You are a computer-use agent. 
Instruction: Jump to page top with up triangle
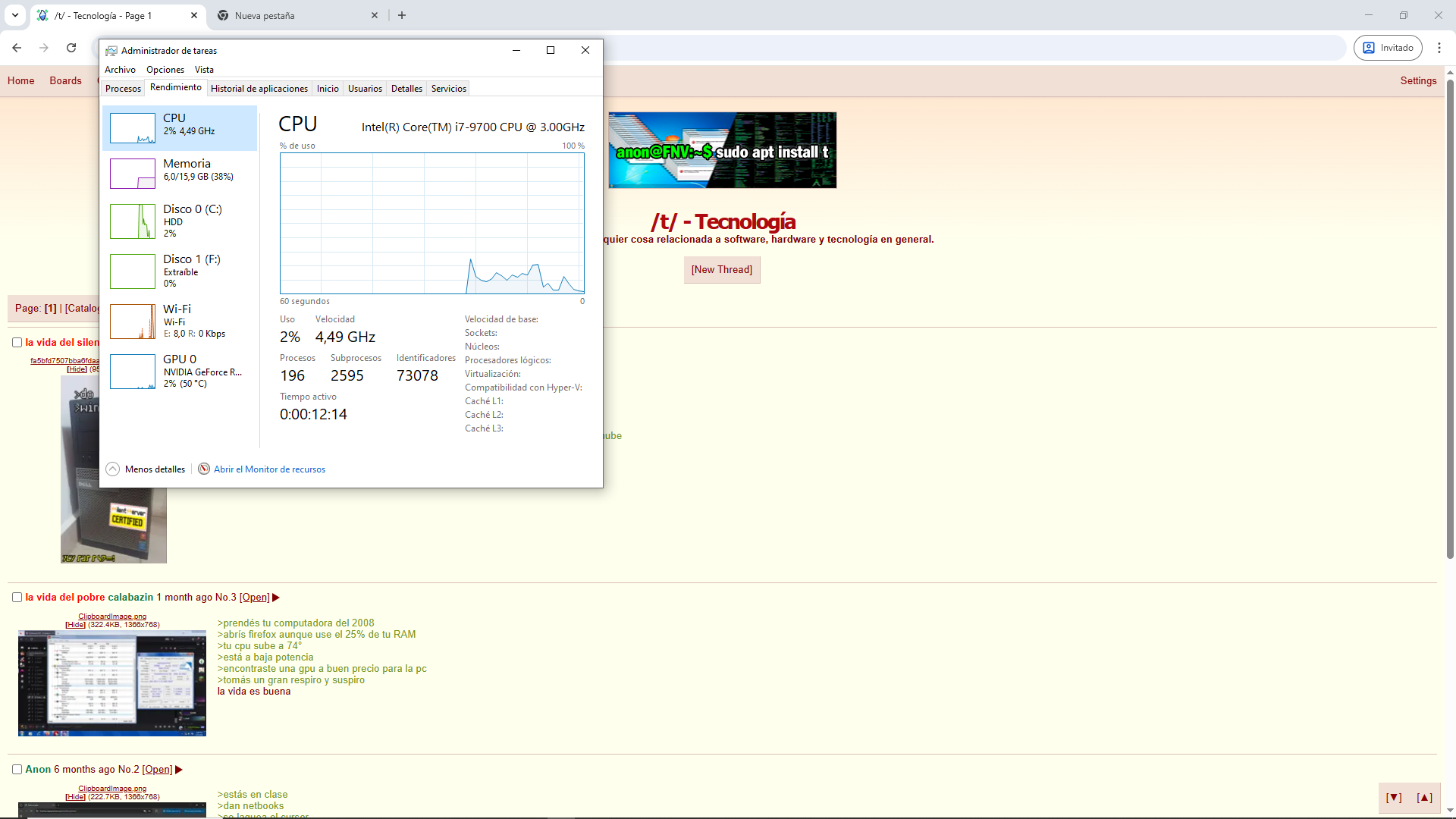coord(1425,798)
